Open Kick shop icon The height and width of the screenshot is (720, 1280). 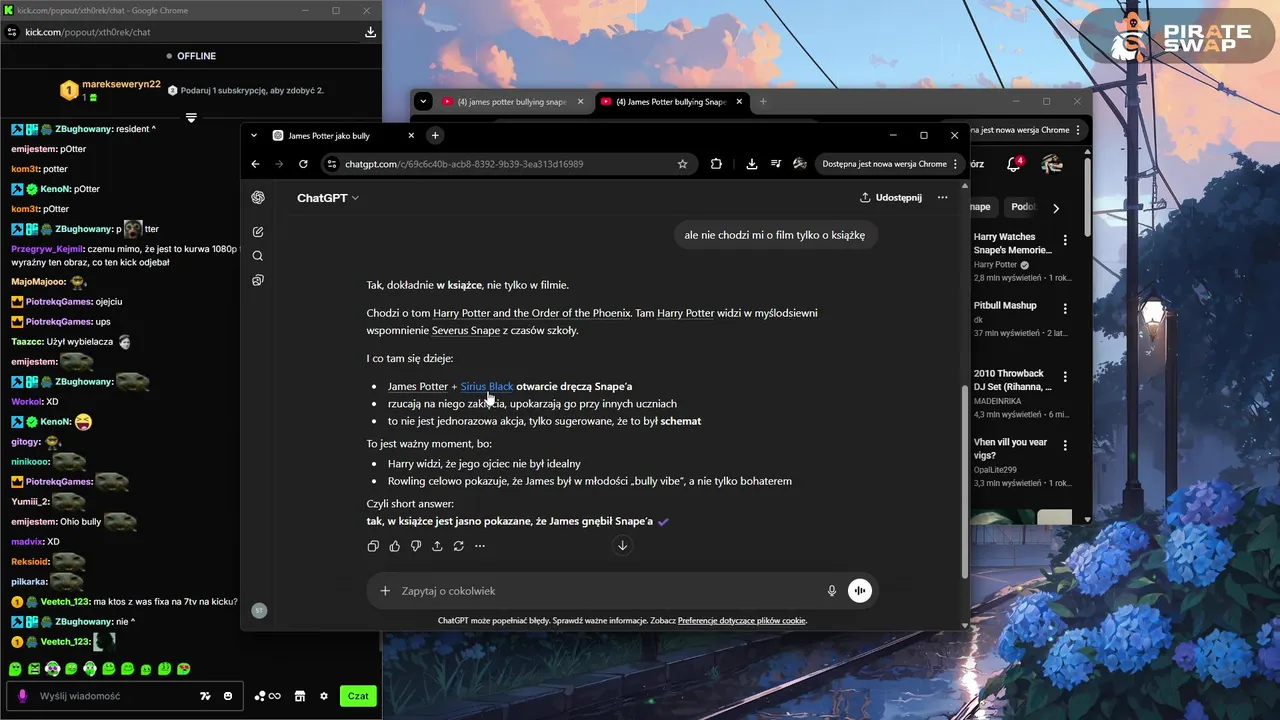pyautogui.click(x=299, y=696)
